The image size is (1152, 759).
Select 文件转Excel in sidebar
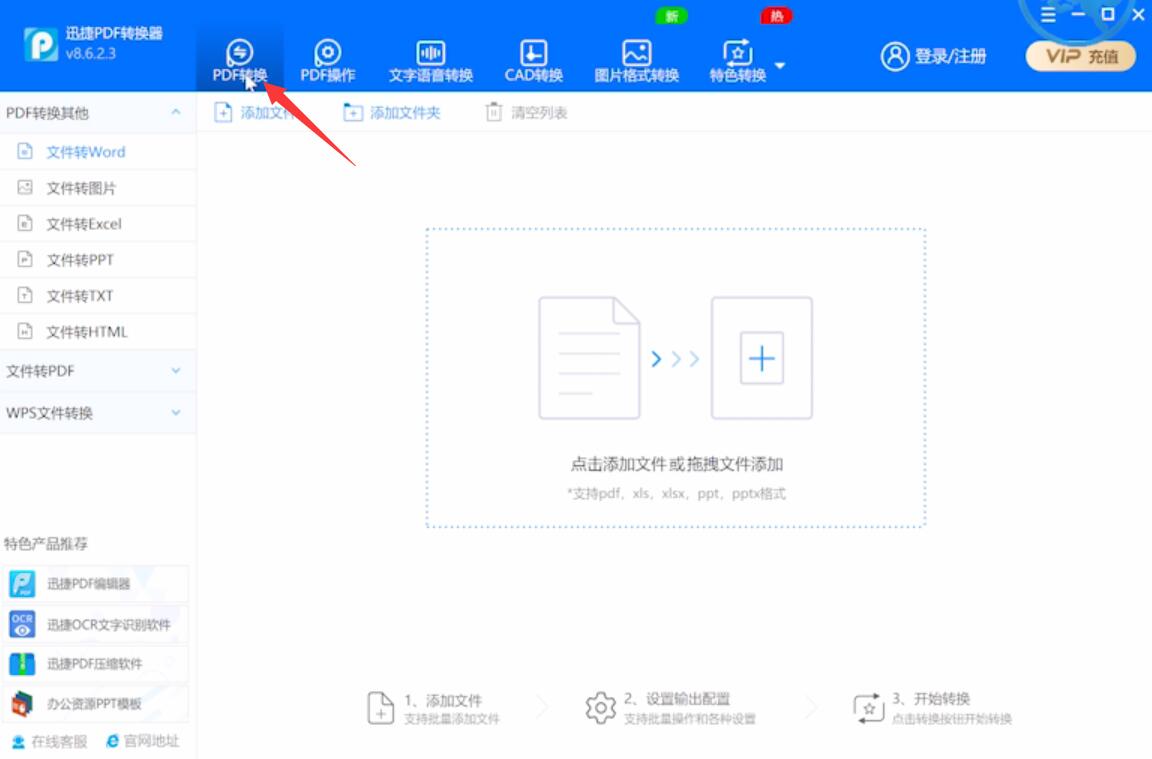(x=98, y=224)
